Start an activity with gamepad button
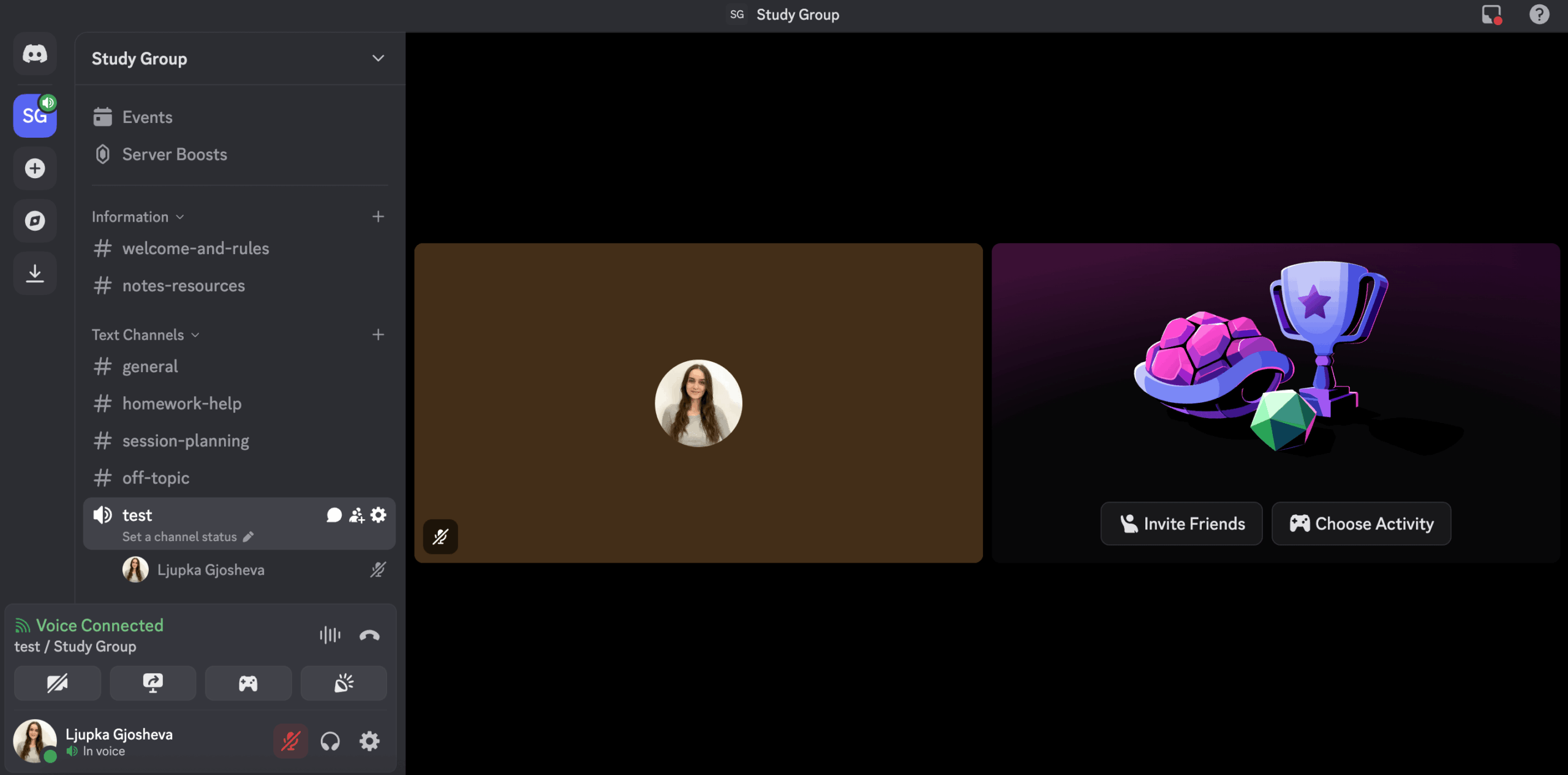The image size is (1568, 775). point(248,683)
